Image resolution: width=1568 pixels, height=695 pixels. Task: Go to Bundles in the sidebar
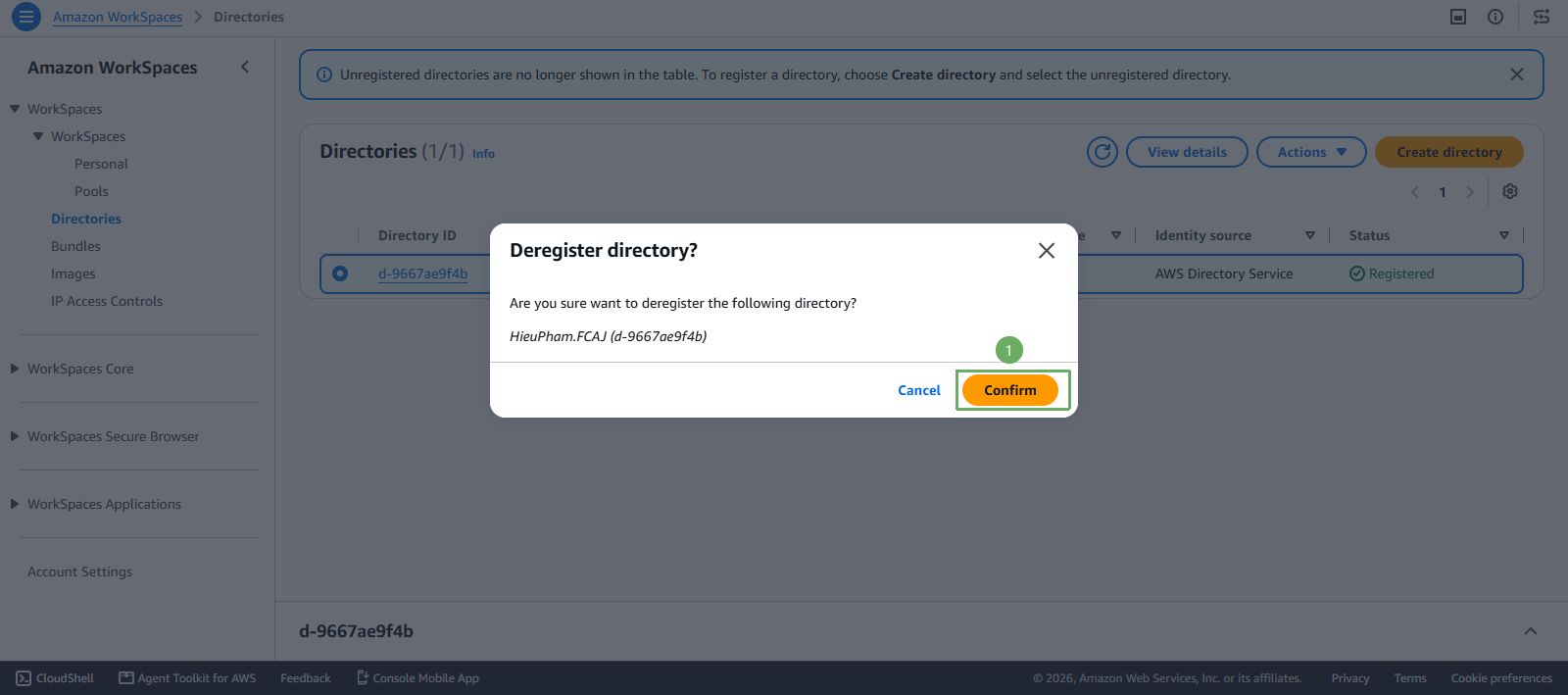(75, 246)
